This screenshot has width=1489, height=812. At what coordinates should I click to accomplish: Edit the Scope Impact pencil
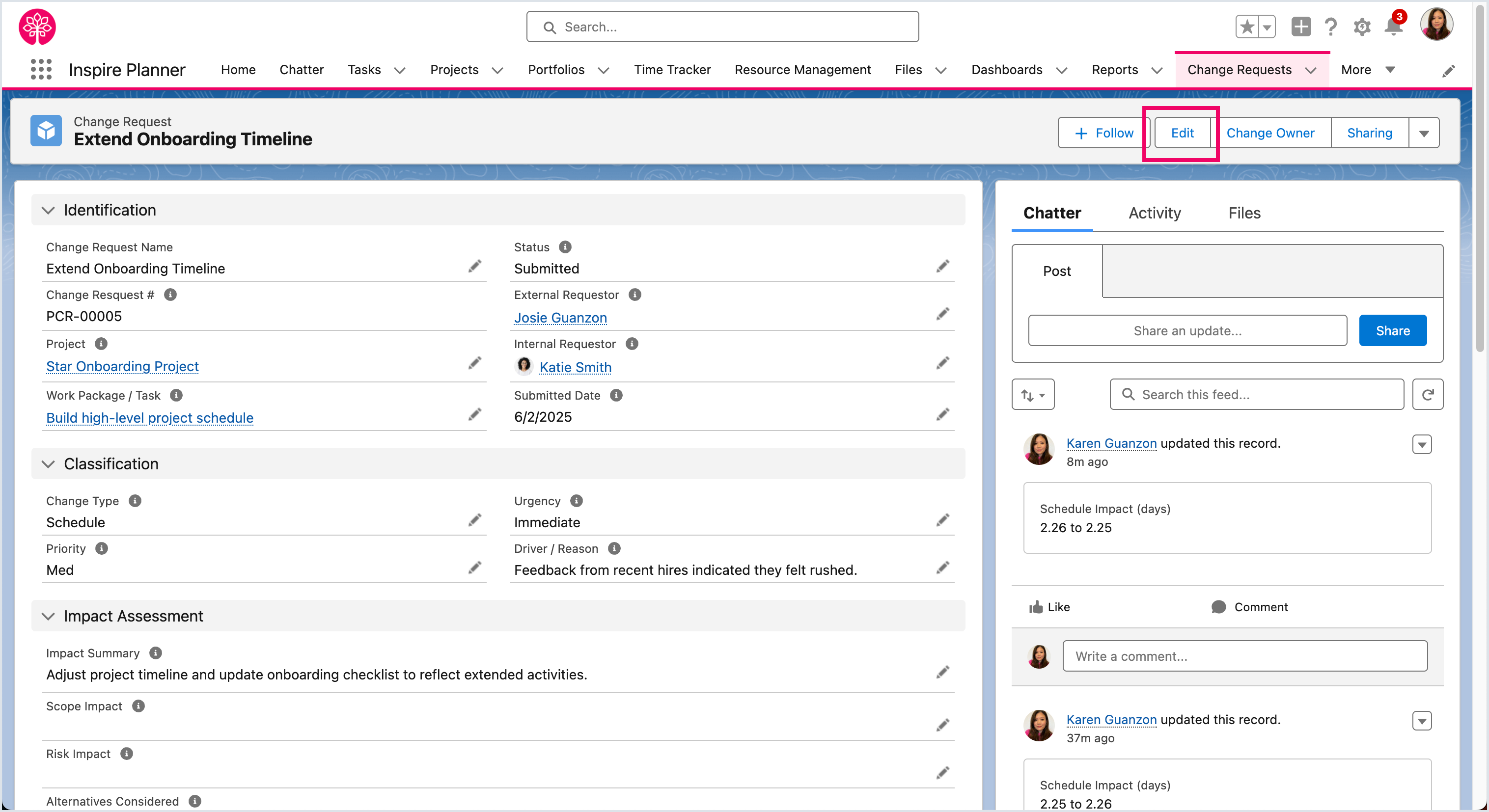pos(943,726)
